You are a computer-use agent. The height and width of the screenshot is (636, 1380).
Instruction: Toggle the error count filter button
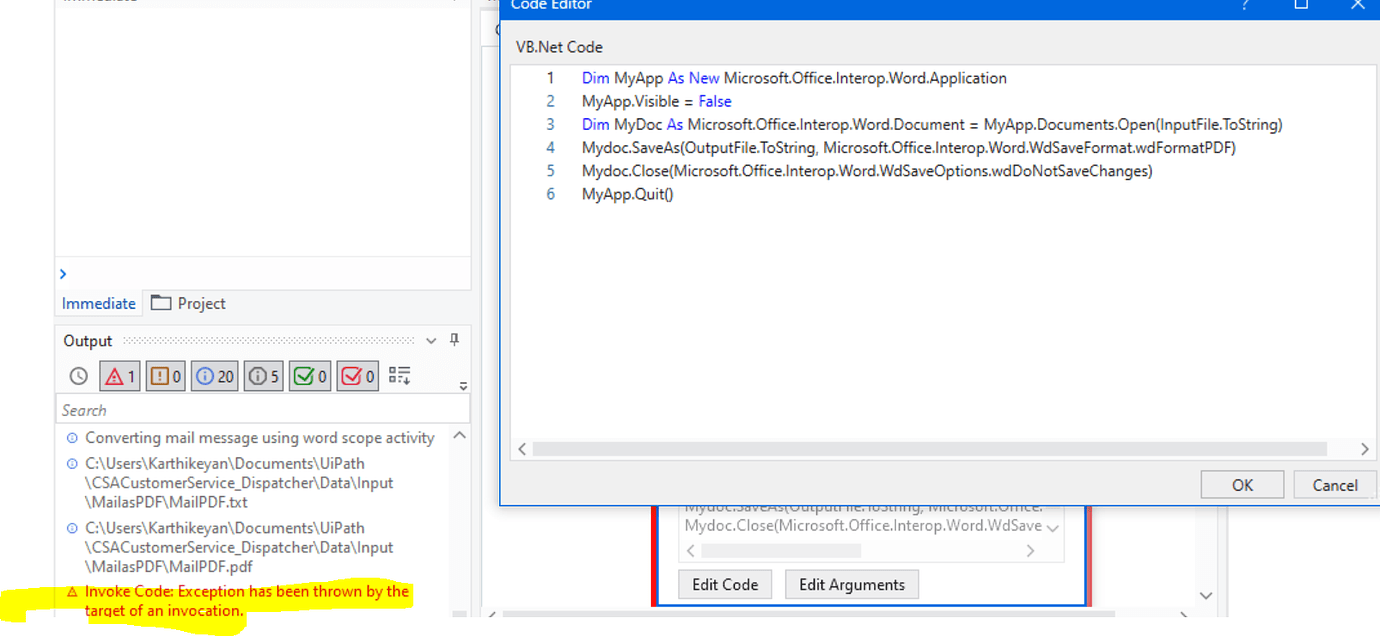coord(119,375)
